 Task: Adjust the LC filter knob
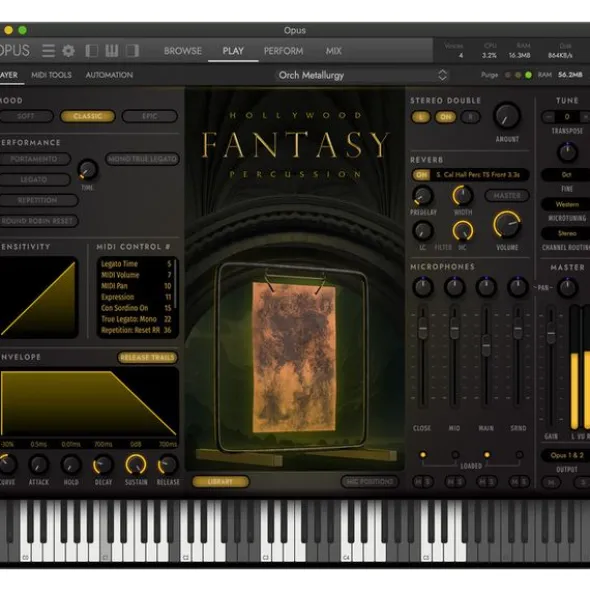423,231
